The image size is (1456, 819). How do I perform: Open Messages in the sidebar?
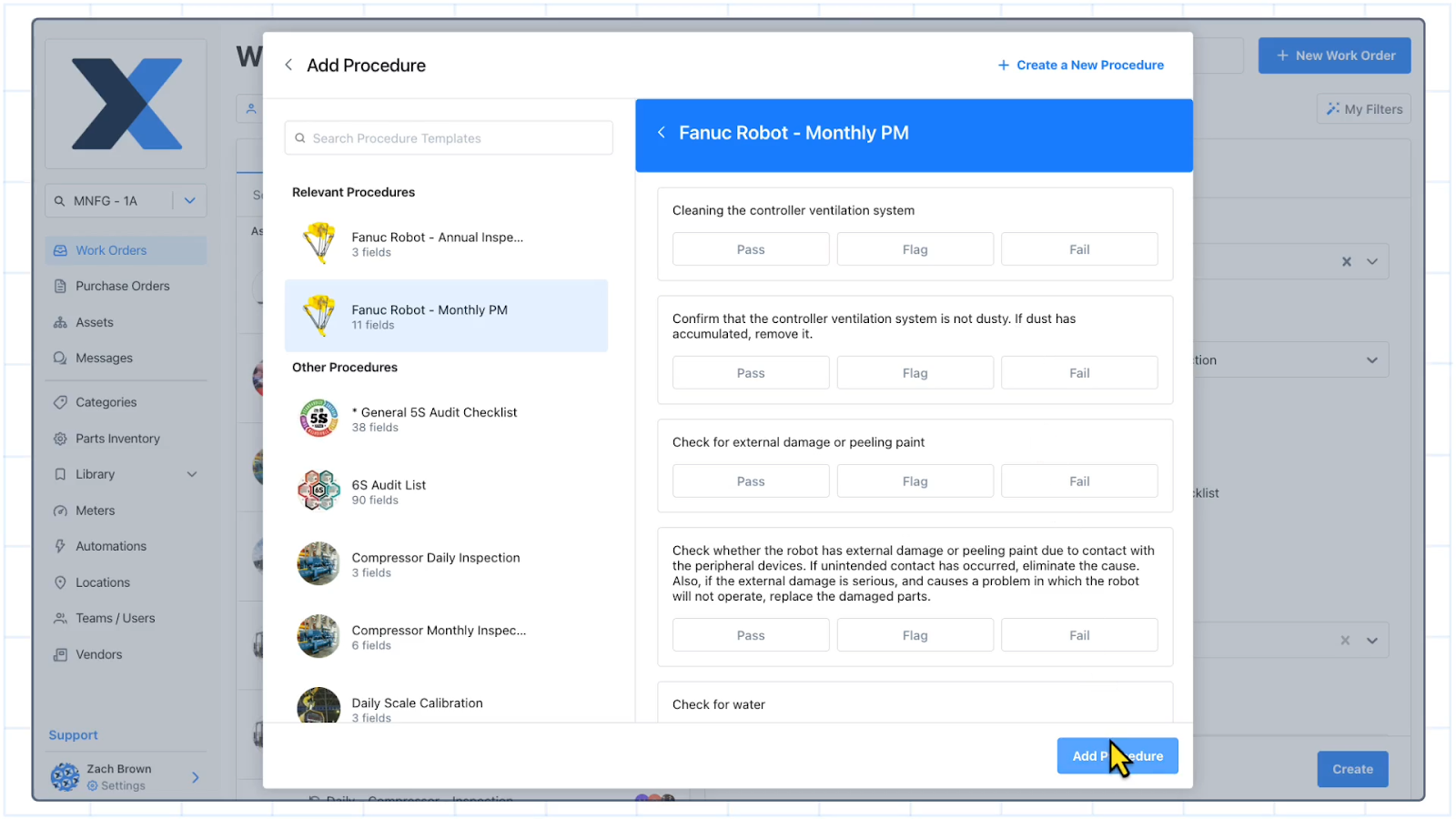[126, 358]
